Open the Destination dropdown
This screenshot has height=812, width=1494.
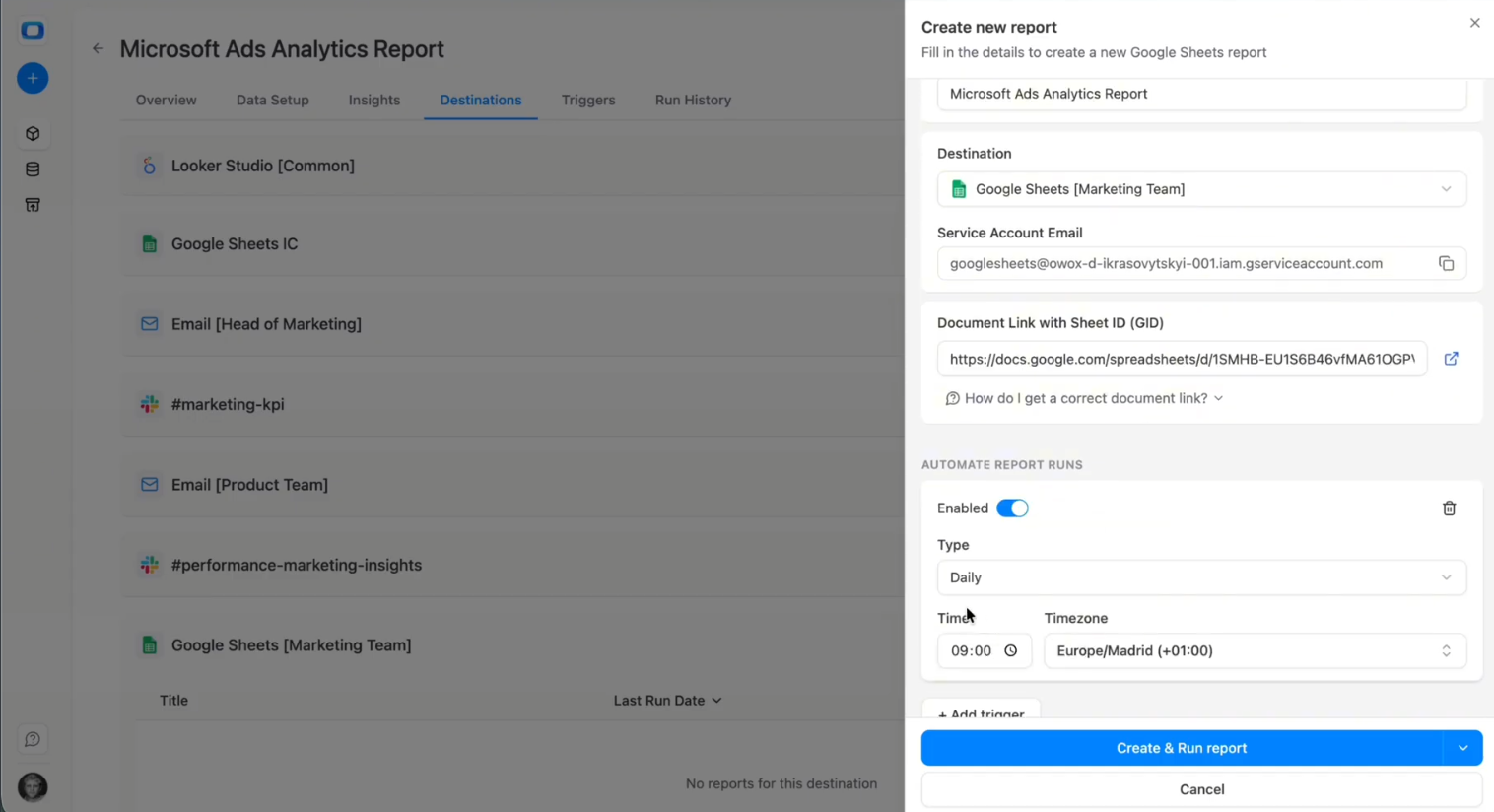(x=1201, y=188)
